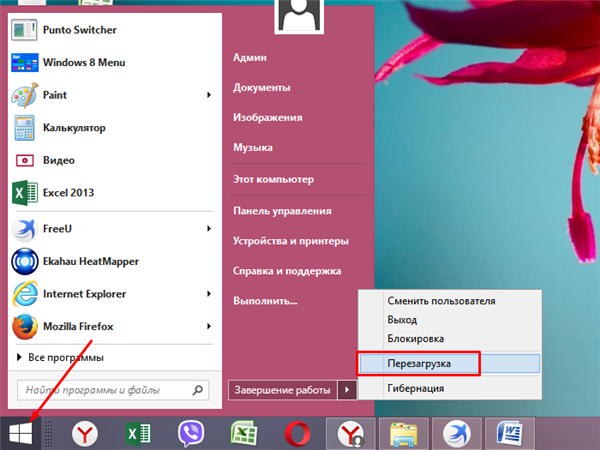Open shutdown options arrow next to Завершение работы
The height and width of the screenshot is (450, 600).
(x=347, y=390)
